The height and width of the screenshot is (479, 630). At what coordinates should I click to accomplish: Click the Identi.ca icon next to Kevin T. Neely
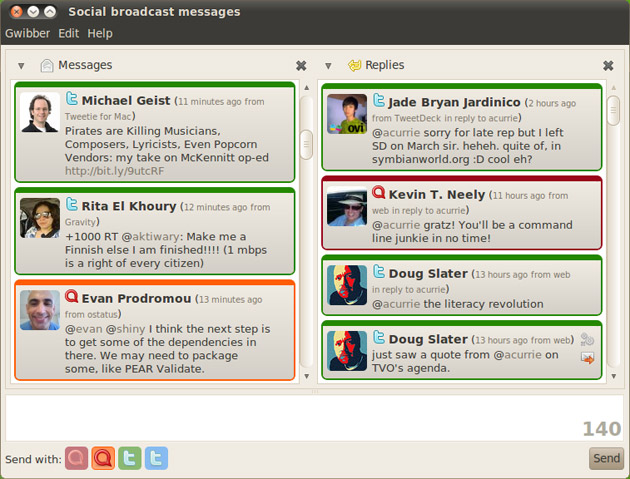pos(378,192)
